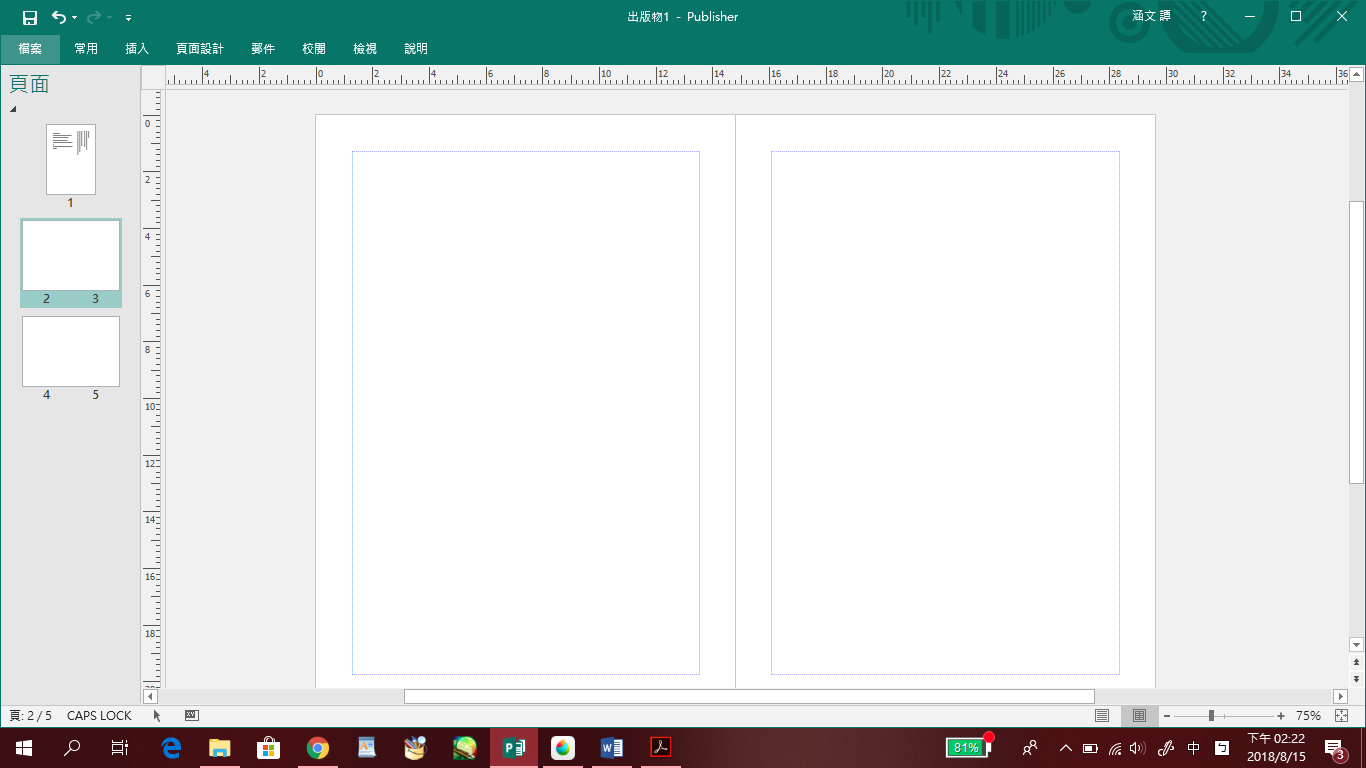Switch to single-page view in status bar

1102,716
